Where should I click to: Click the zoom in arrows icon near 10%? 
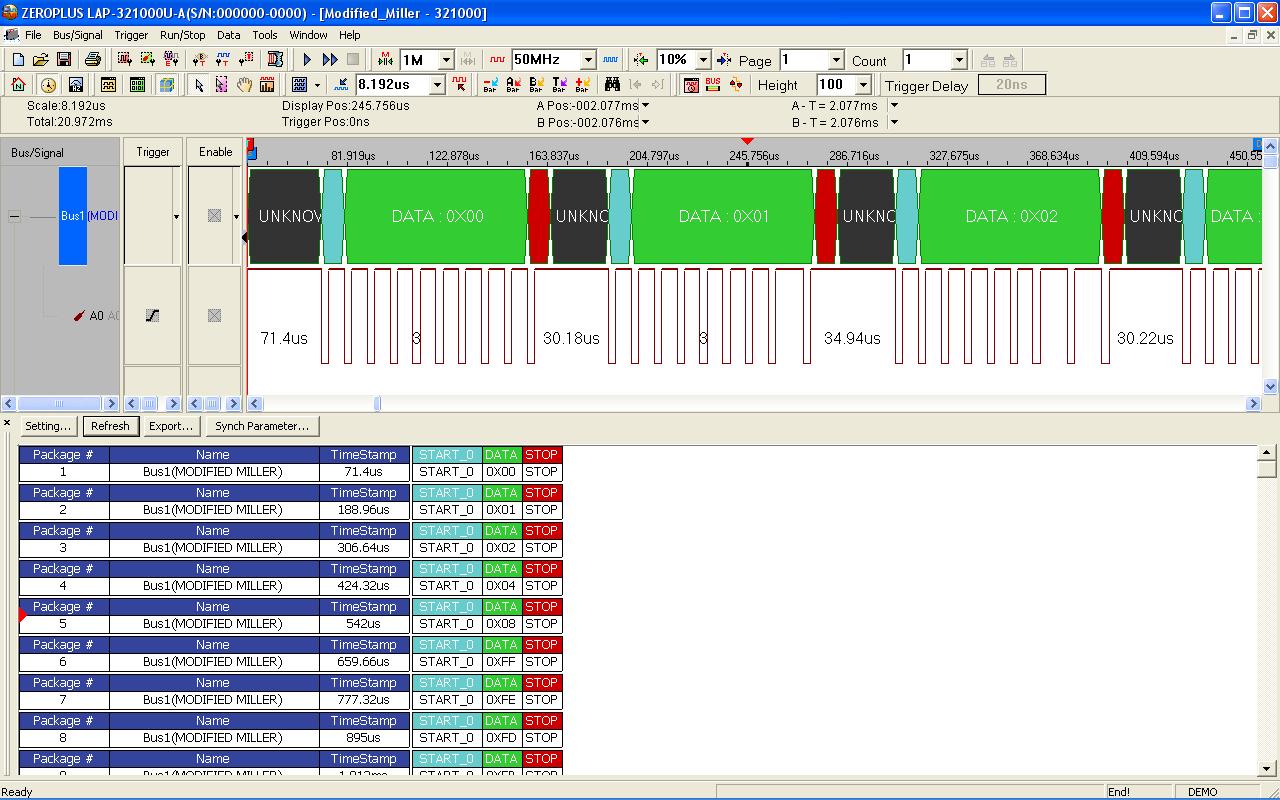point(641,60)
